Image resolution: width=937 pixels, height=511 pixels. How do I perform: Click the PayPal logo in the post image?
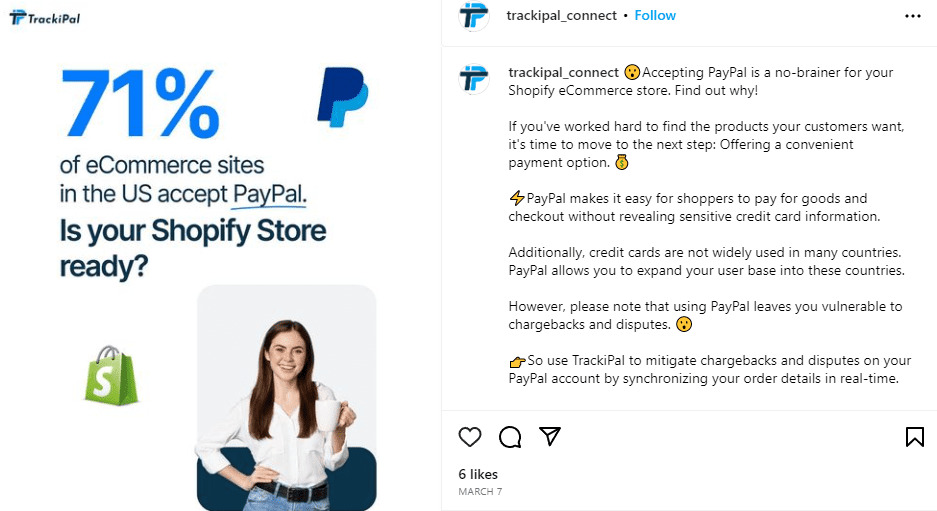point(342,97)
